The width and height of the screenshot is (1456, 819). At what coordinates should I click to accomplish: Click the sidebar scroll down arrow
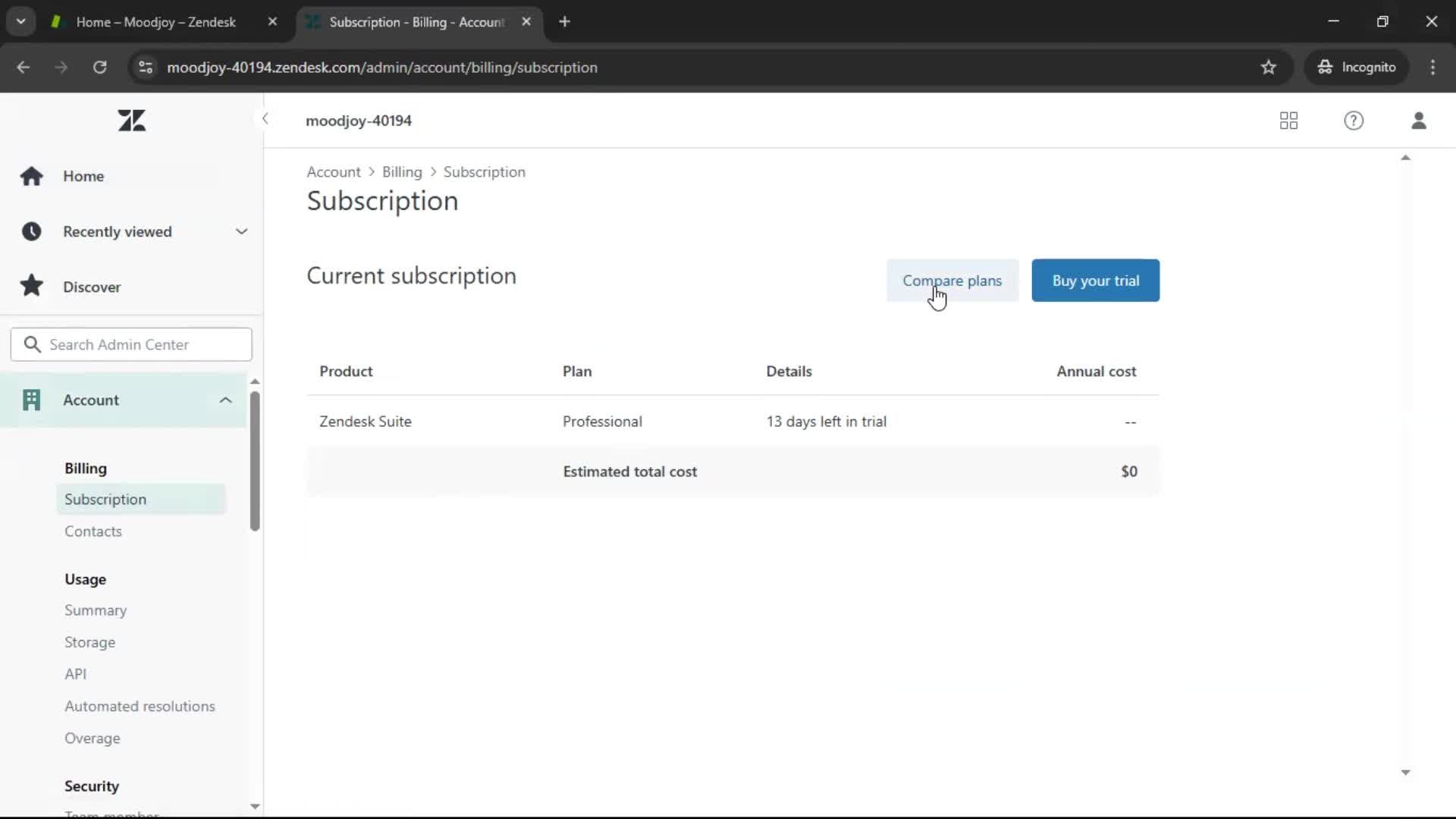255,806
